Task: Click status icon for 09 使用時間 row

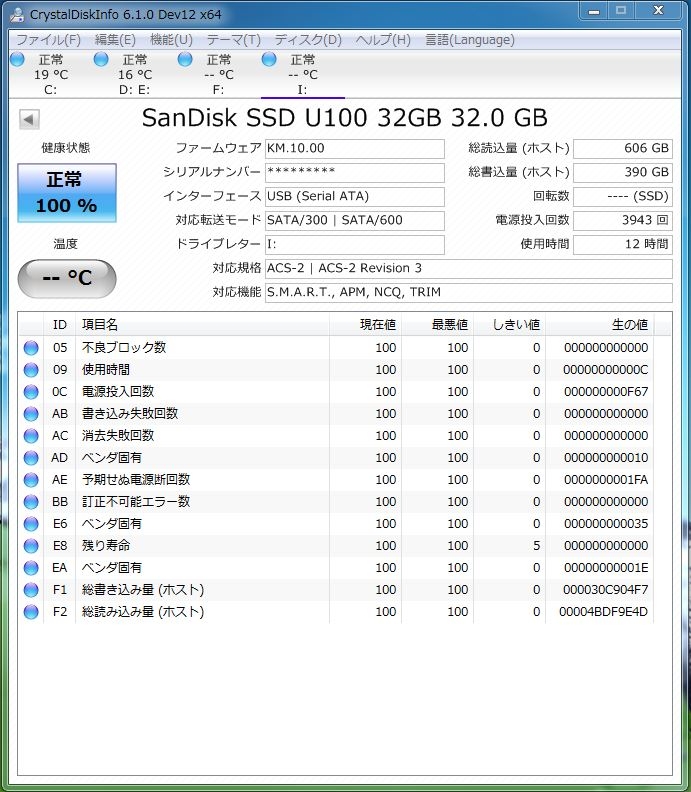Action: (x=31, y=370)
